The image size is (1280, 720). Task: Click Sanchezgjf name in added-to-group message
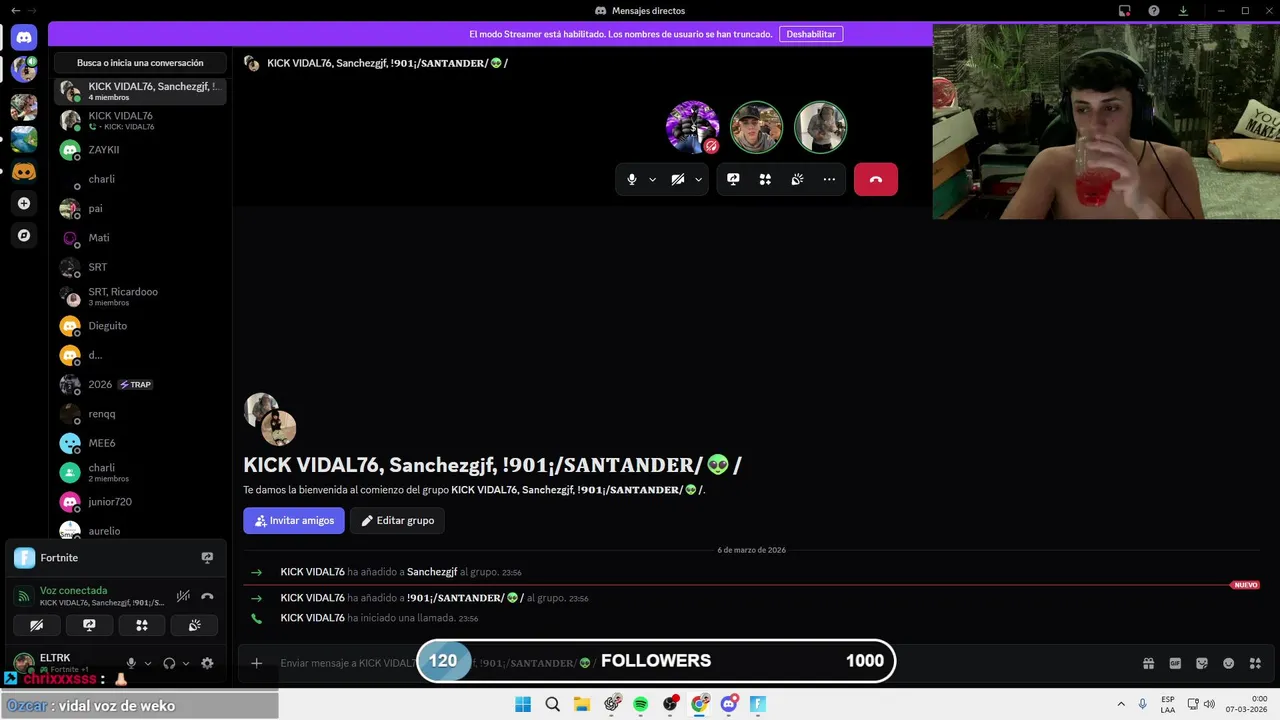click(x=432, y=572)
